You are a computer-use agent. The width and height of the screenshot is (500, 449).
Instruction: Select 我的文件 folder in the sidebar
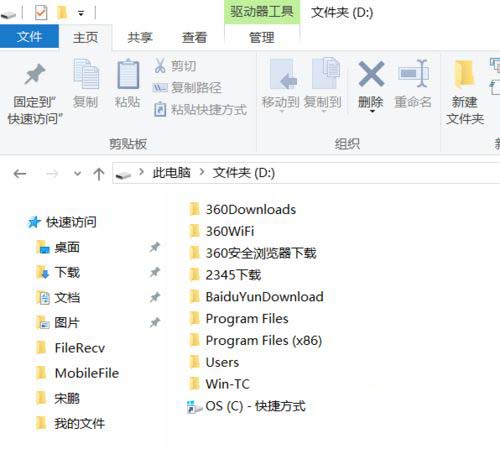pyautogui.click(x=80, y=423)
